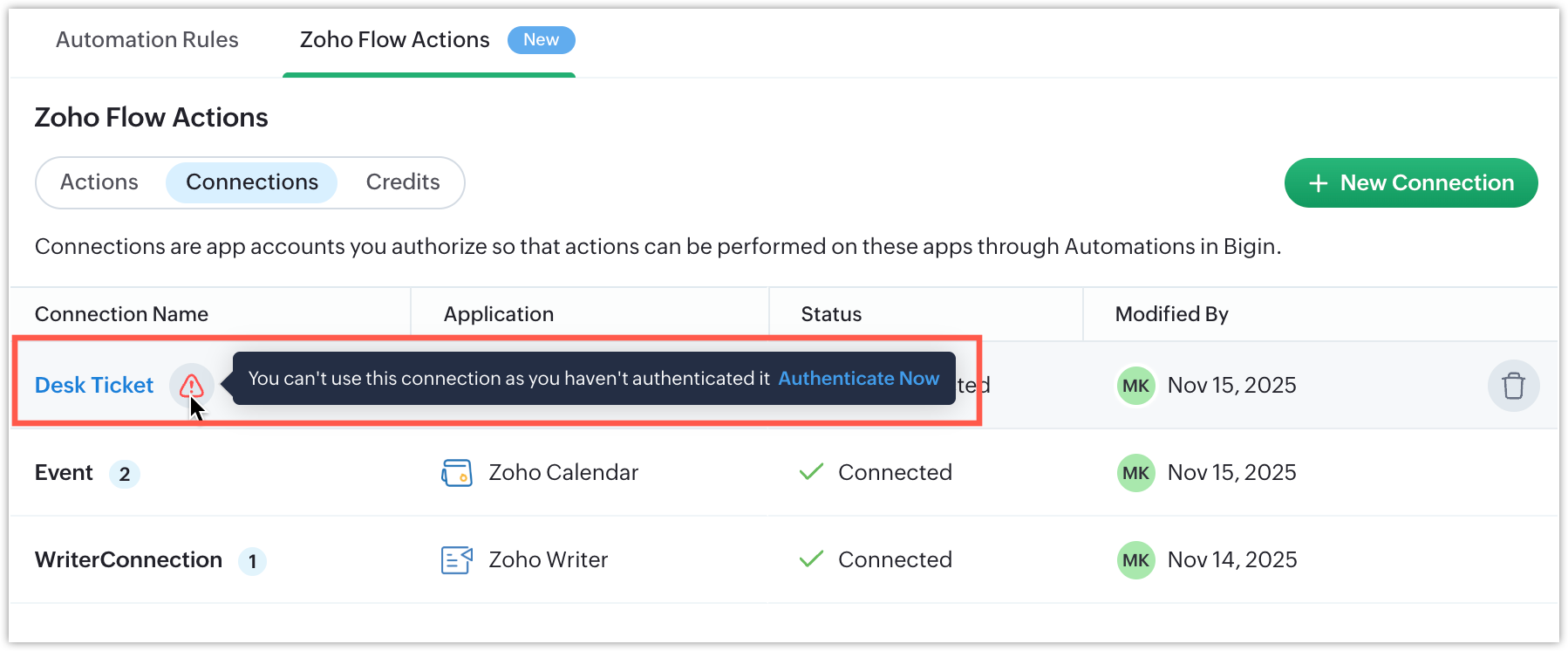
Task: Click the green checkmark in Event row
Action: pyautogui.click(x=811, y=472)
